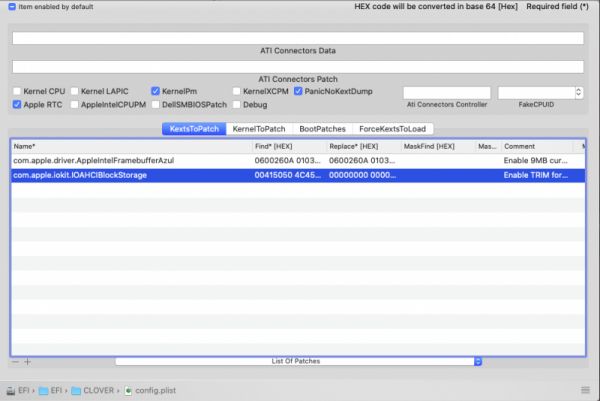Enable the KernelXCPM checkbox
This screenshot has height=401, width=600.
(236, 91)
